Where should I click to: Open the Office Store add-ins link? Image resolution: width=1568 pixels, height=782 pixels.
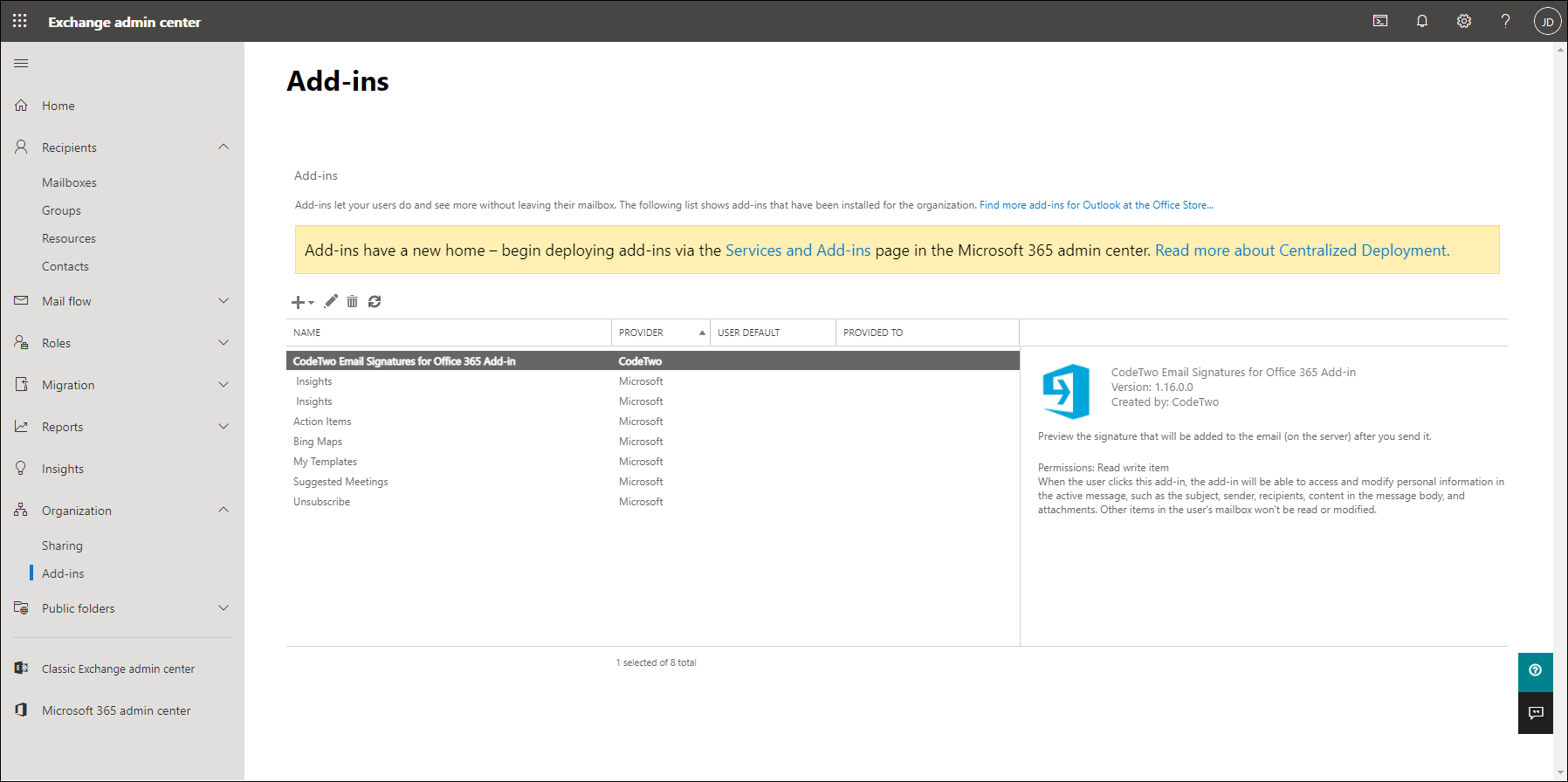[x=1096, y=205]
